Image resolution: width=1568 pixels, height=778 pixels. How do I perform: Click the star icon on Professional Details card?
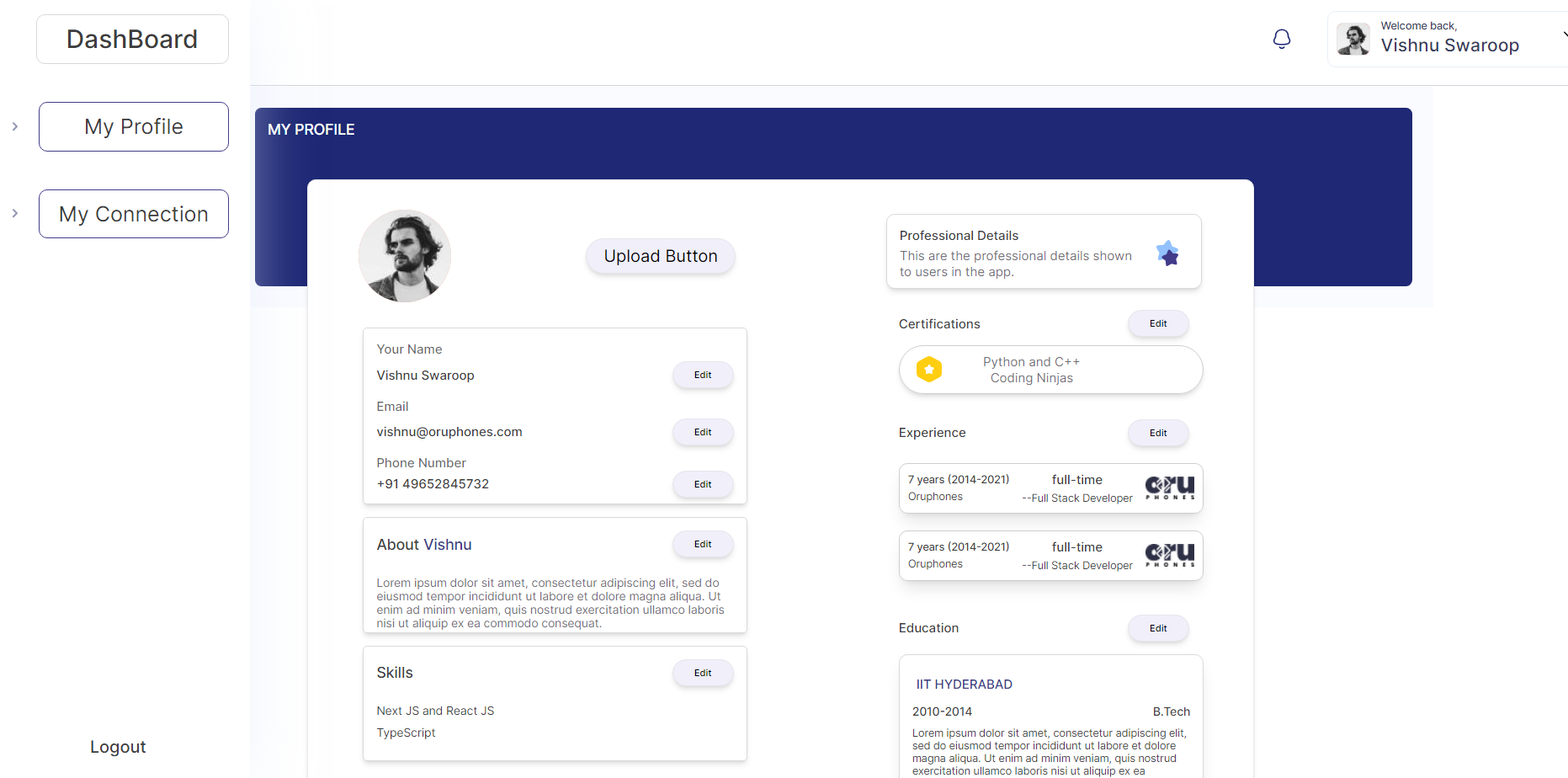point(1168,253)
